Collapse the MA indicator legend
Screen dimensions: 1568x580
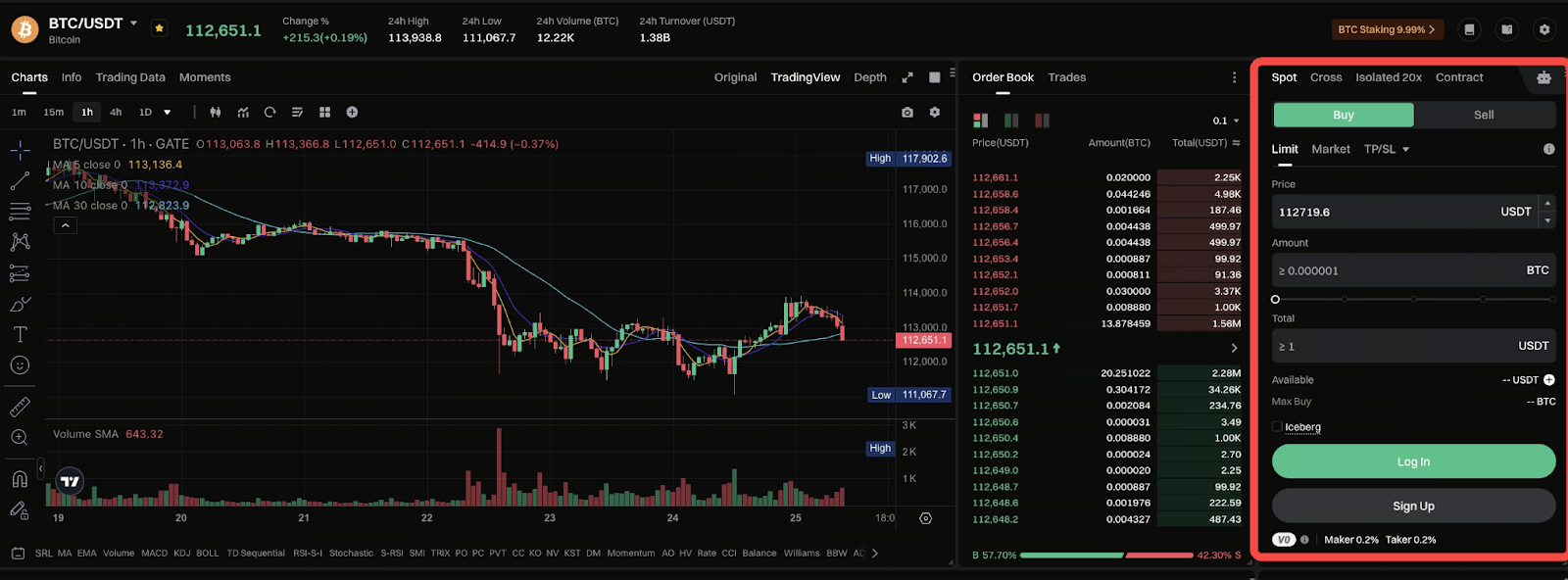(65, 225)
